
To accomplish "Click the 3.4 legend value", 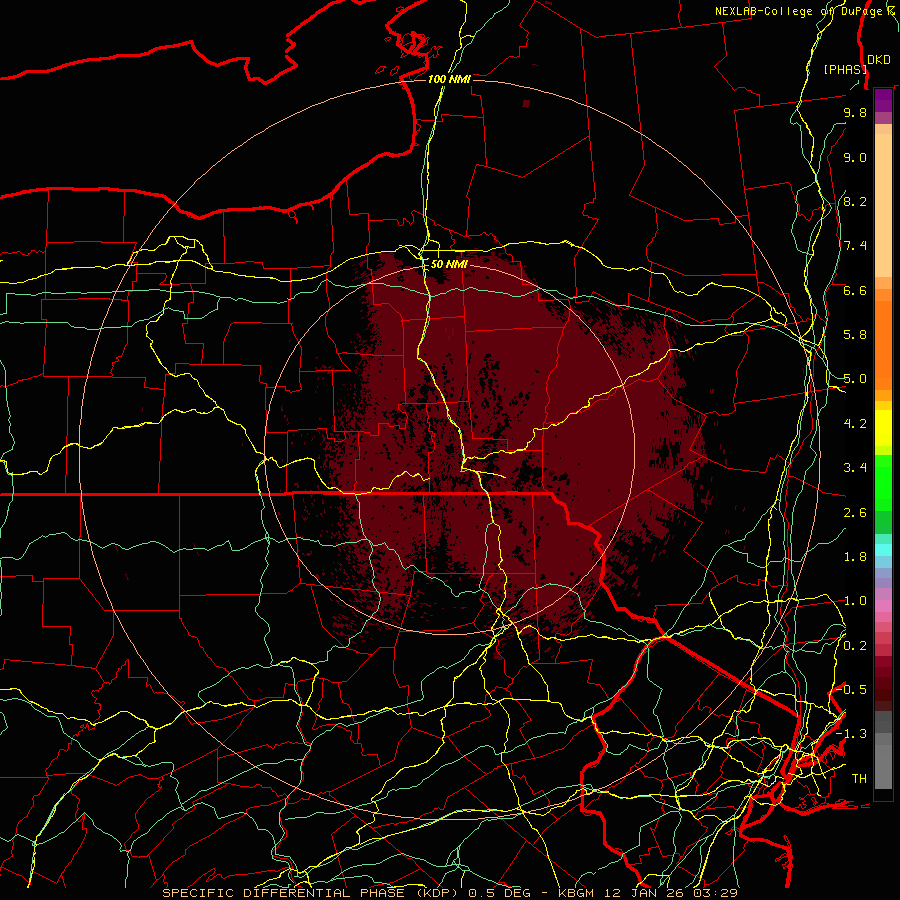I will tap(855, 468).
